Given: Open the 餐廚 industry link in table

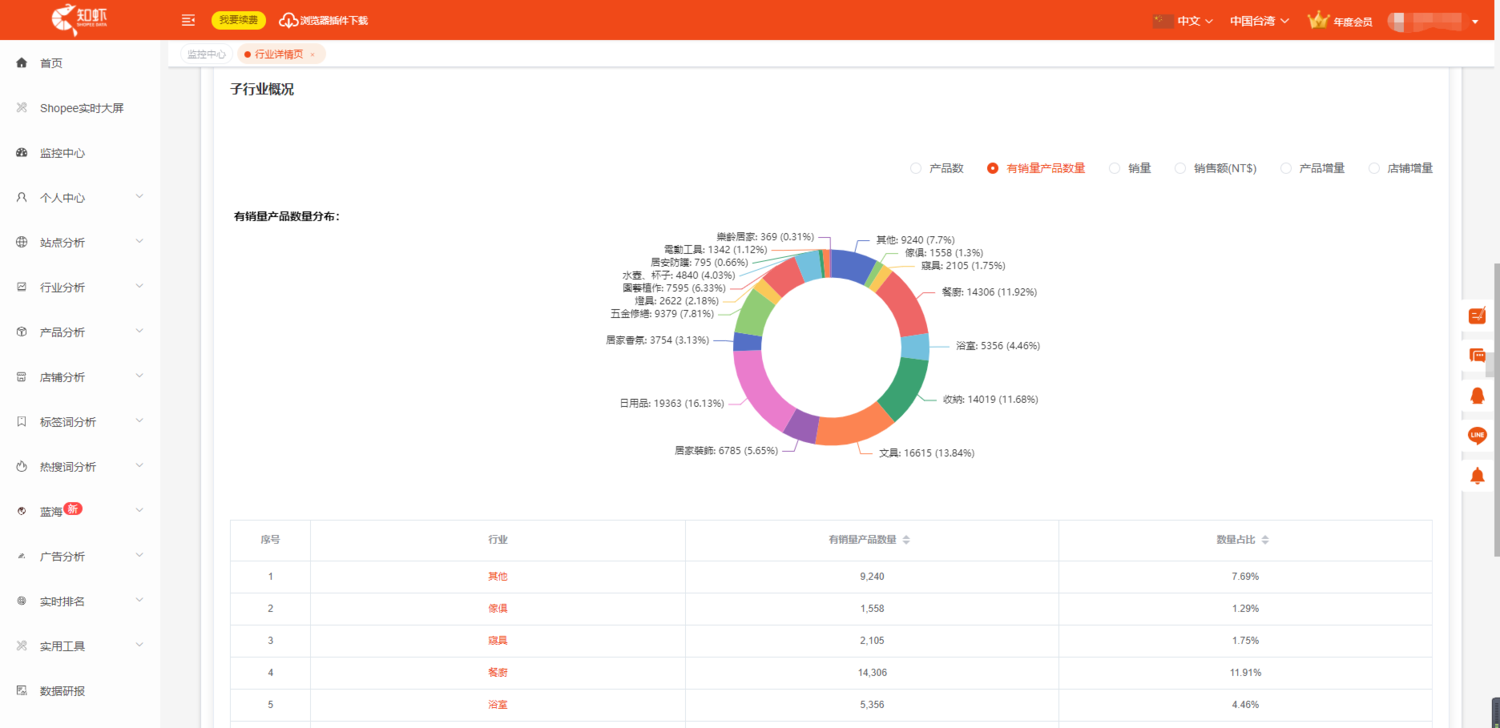Looking at the screenshot, I should pos(497,672).
